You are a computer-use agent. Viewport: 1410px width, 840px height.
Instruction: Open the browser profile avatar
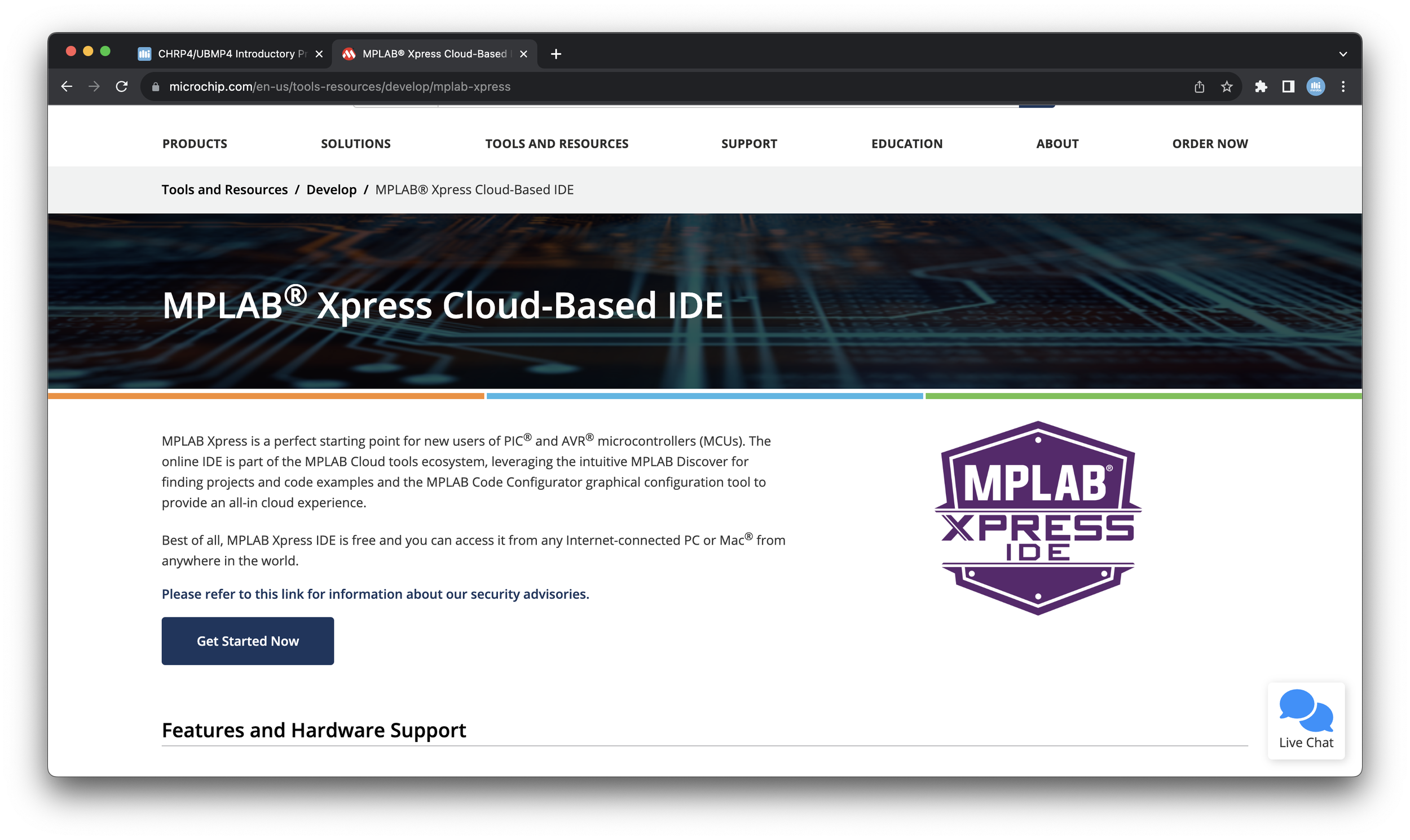1315,86
